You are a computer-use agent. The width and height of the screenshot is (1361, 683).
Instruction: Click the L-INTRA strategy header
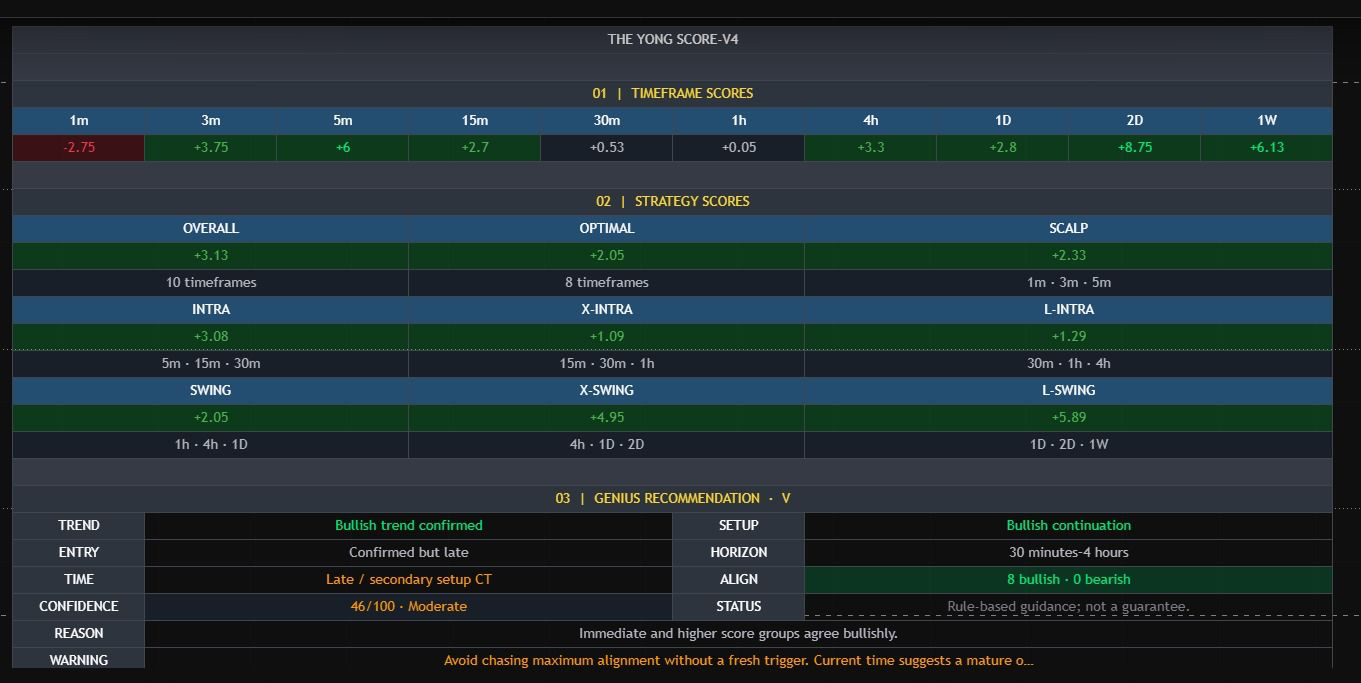1068,309
